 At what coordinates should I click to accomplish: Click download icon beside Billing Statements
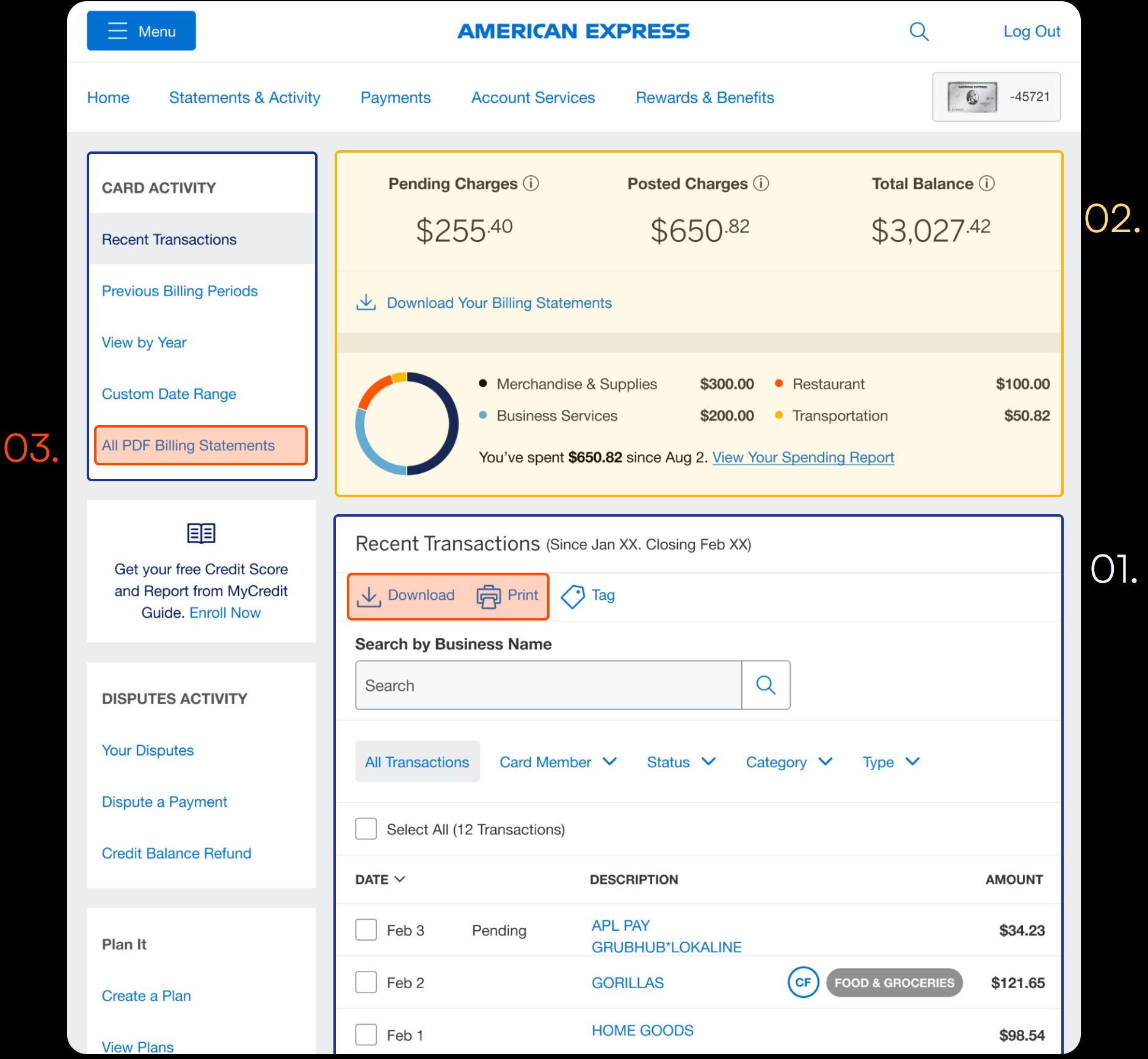point(366,302)
